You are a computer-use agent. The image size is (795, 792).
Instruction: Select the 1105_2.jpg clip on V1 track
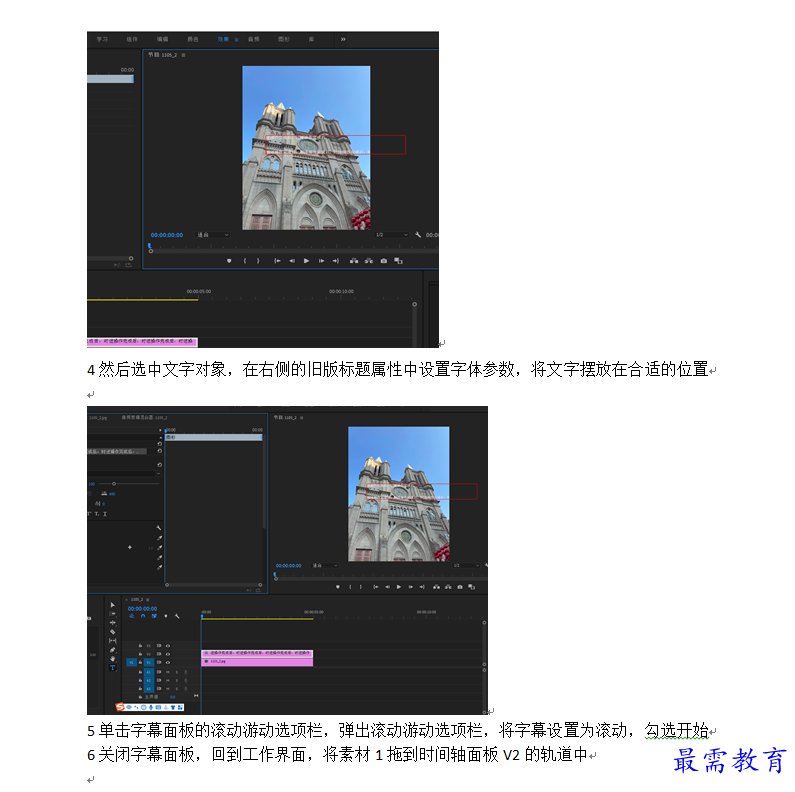257,662
